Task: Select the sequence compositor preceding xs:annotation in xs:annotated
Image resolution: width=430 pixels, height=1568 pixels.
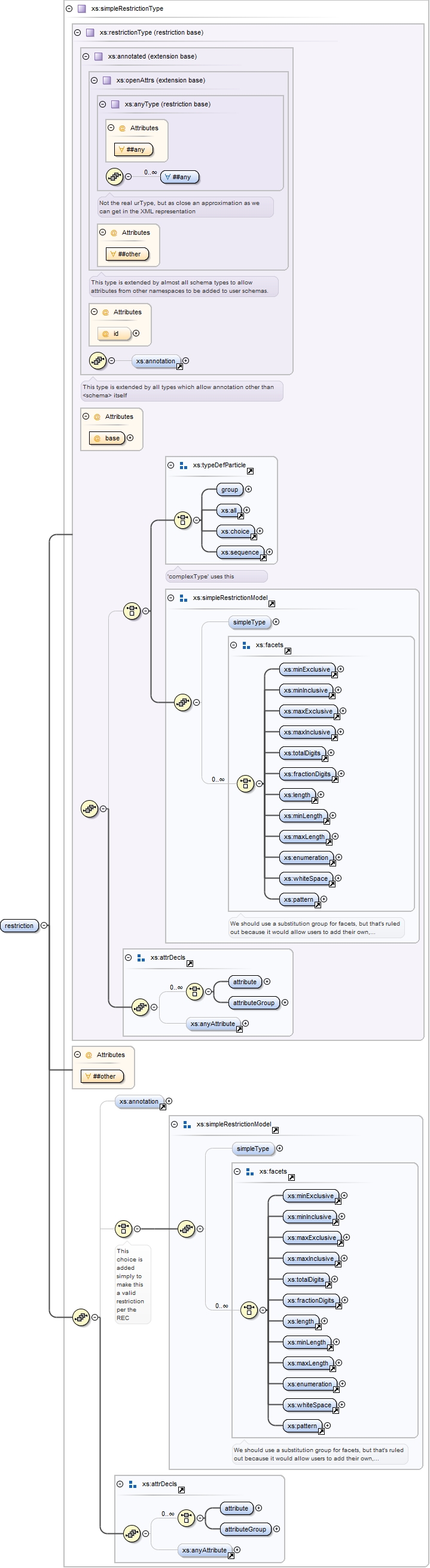Action: coord(98,360)
